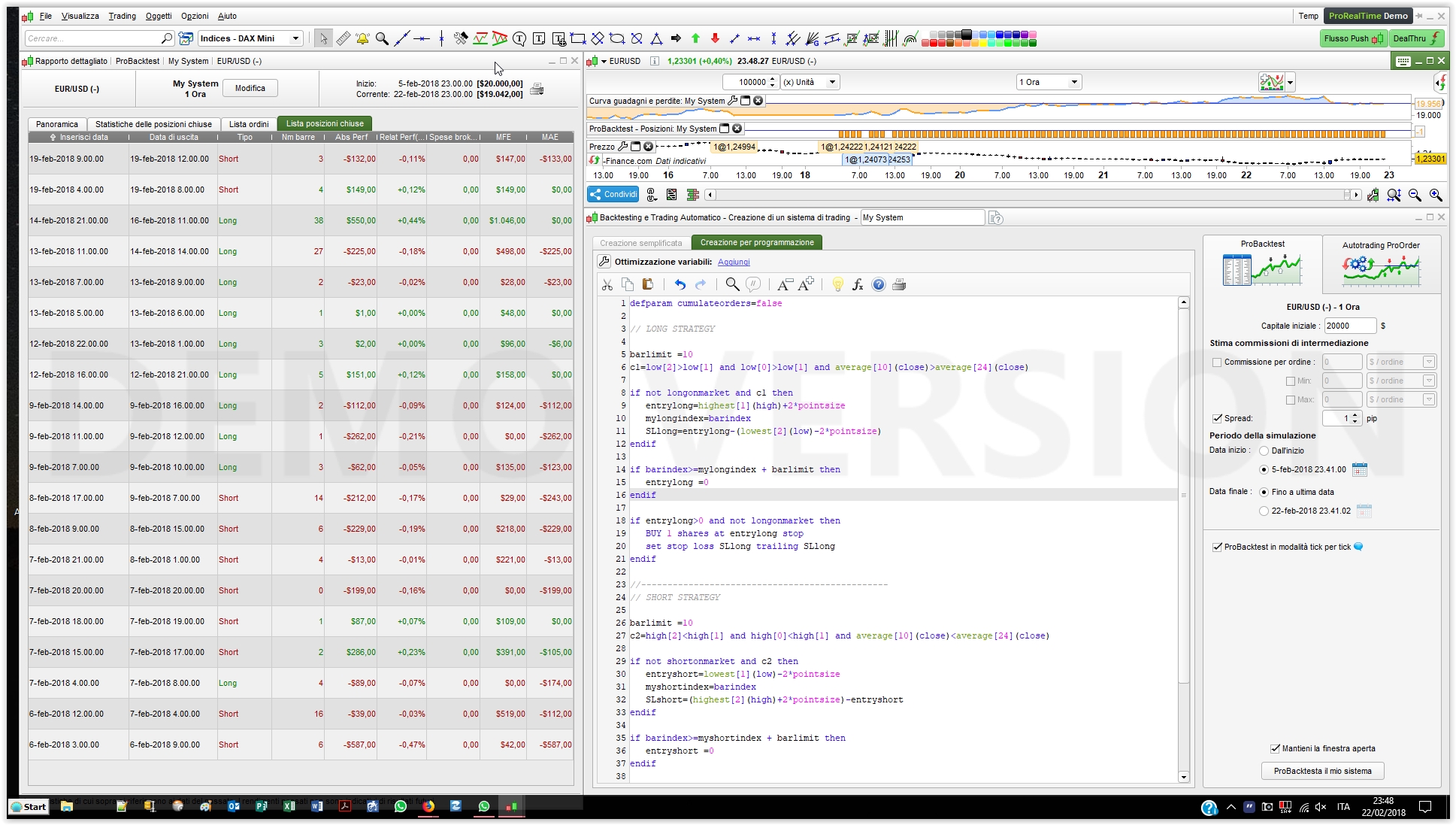The height and width of the screenshot is (825, 1456).
Task: Select the ruler measurement tool
Action: (x=343, y=38)
